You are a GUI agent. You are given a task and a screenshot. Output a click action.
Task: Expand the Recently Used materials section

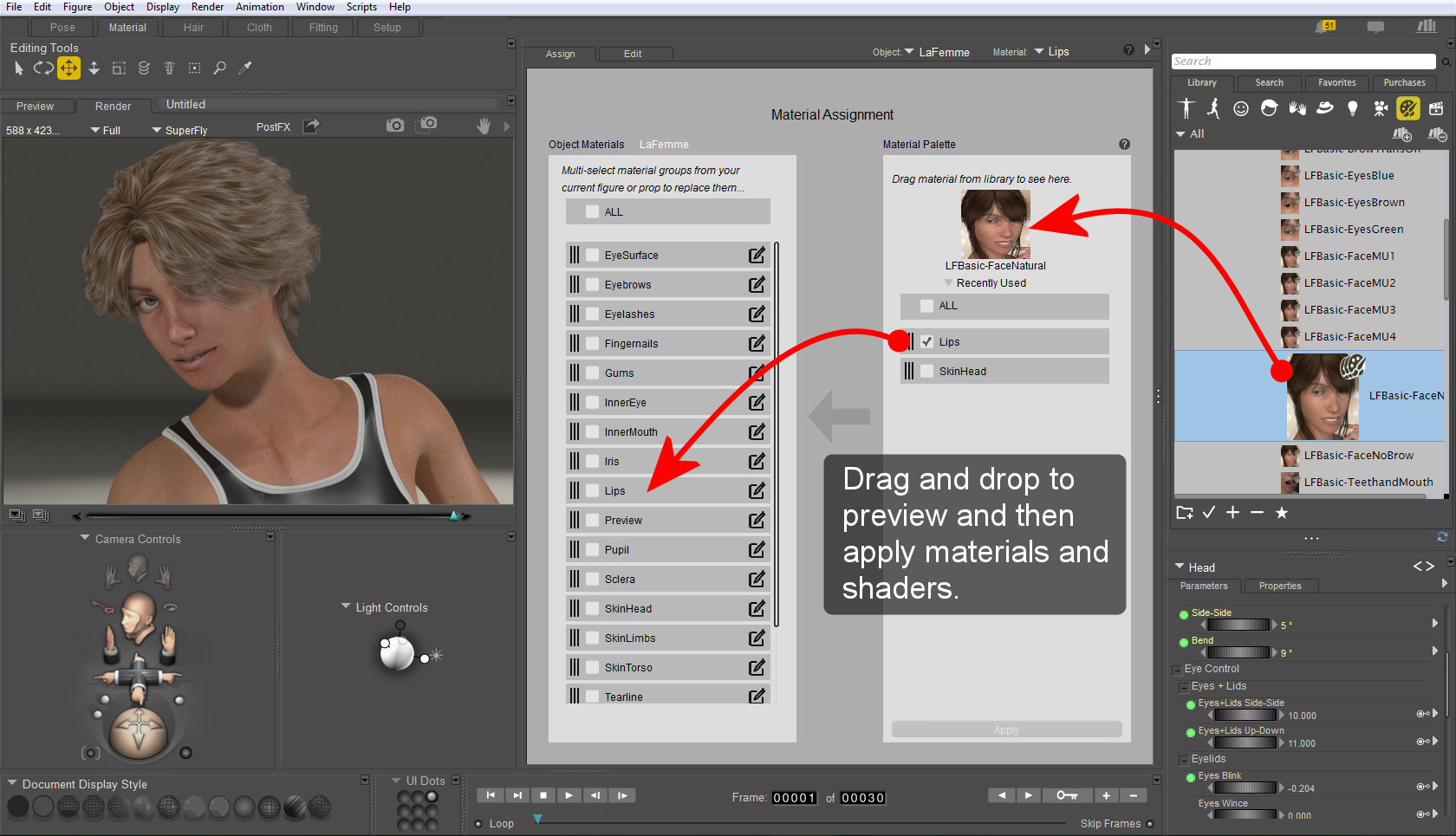[x=947, y=282]
